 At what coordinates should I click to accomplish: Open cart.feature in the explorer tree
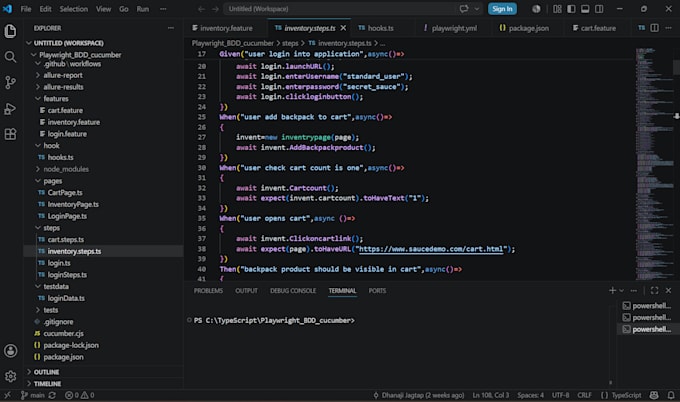tap(65, 110)
